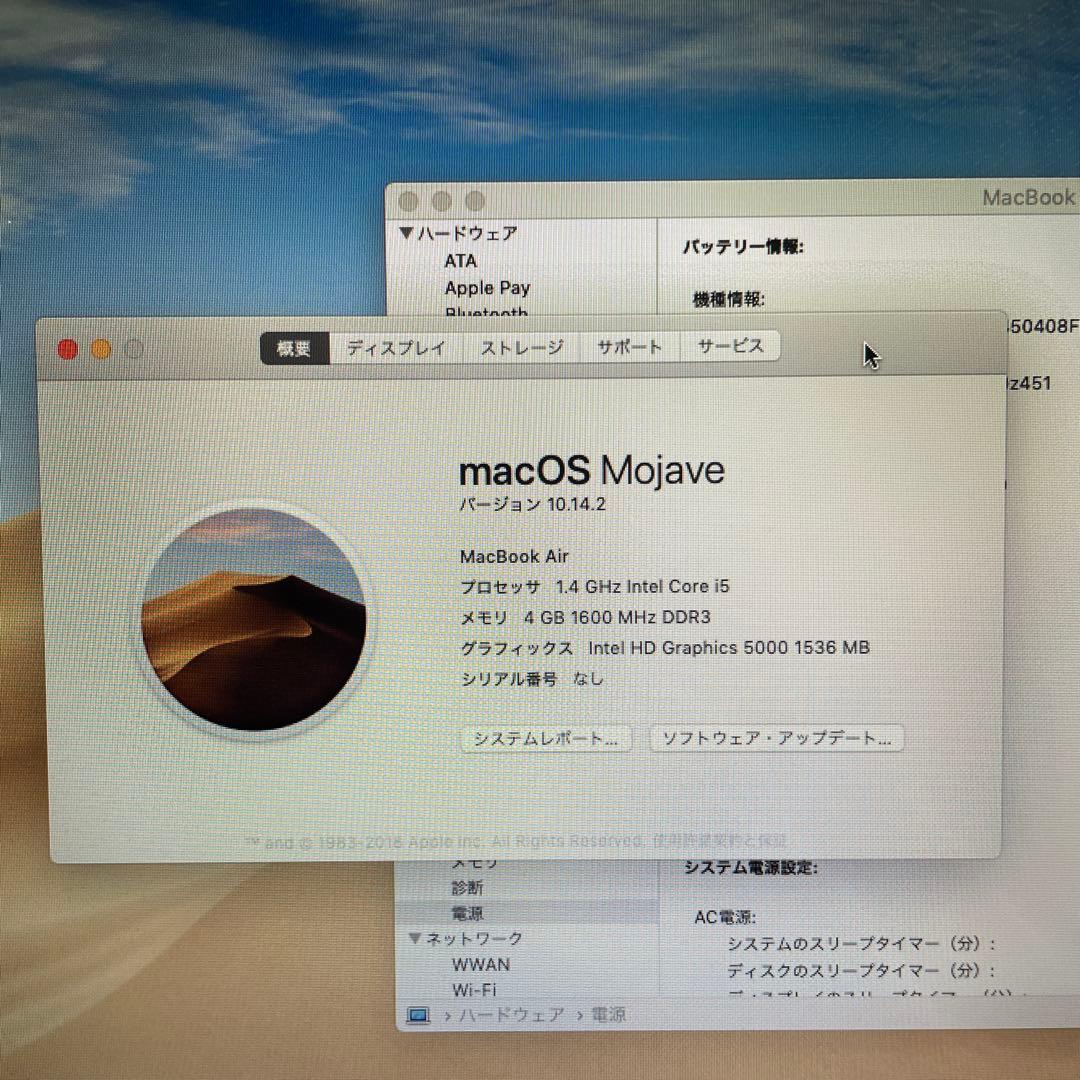1080x1080 pixels.
Task: Open the サービス tab
Action: coord(731,346)
